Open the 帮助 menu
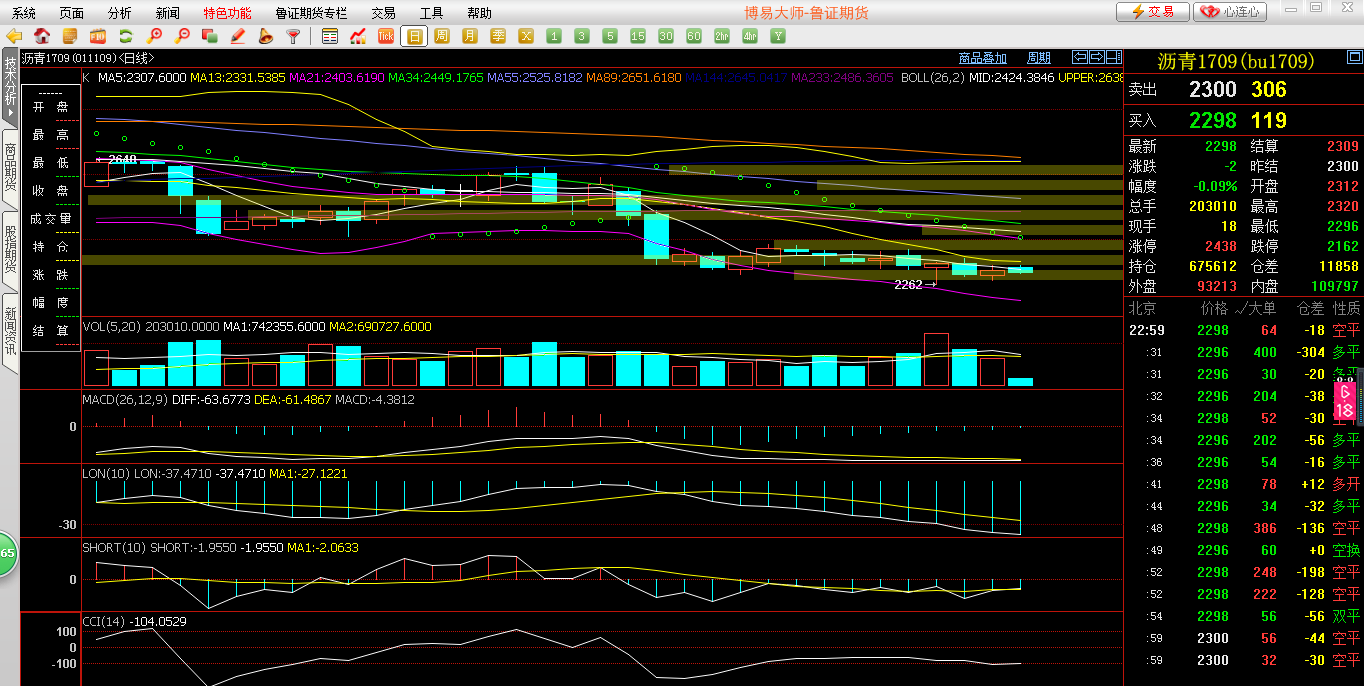Screen dimensions: 1364x686 tap(479, 13)
